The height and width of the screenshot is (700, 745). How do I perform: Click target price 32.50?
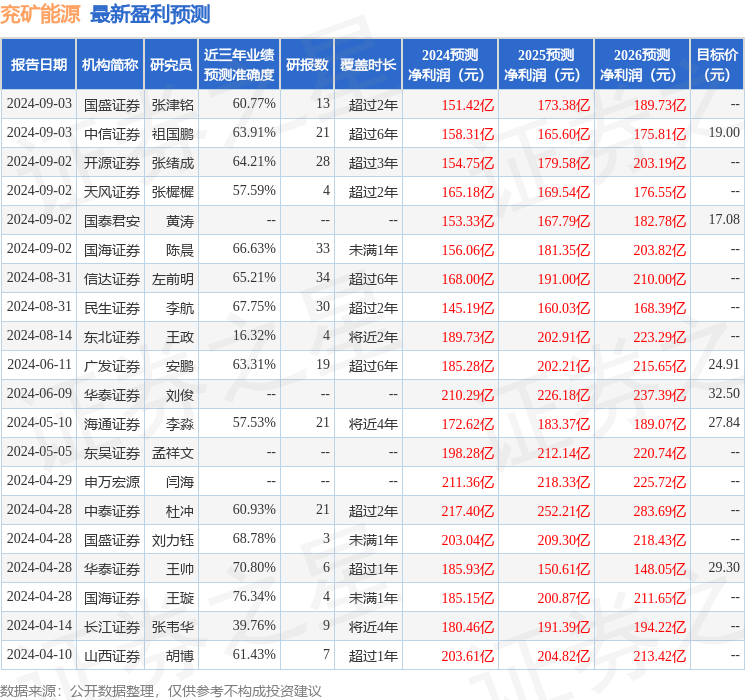pyautogui.click(x=724, y=393)
